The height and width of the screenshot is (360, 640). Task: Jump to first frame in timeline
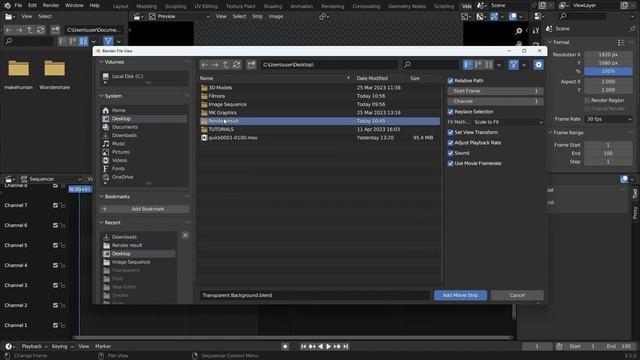coord(303,347)
